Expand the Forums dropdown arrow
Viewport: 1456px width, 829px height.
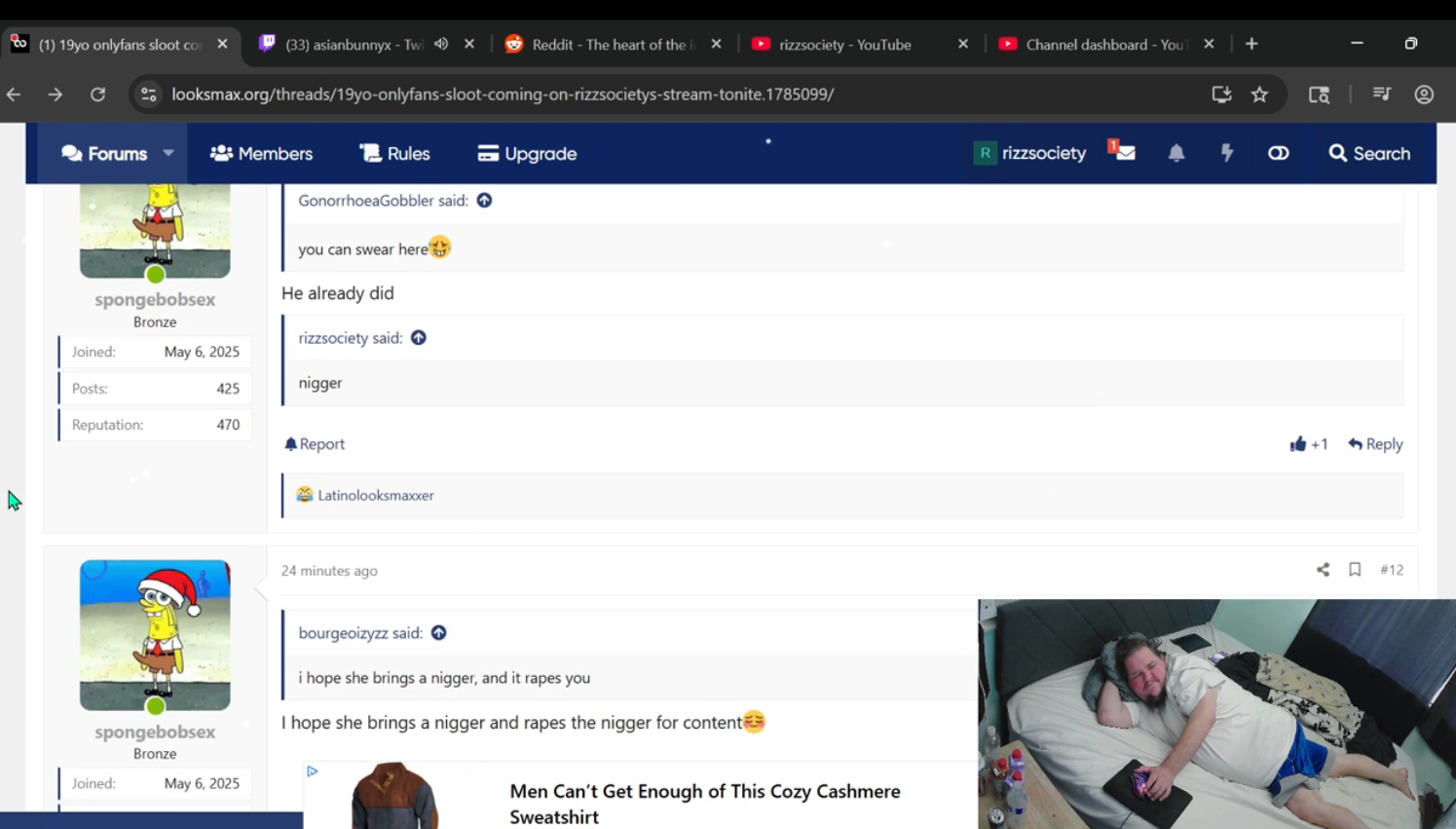coord(168,153)
